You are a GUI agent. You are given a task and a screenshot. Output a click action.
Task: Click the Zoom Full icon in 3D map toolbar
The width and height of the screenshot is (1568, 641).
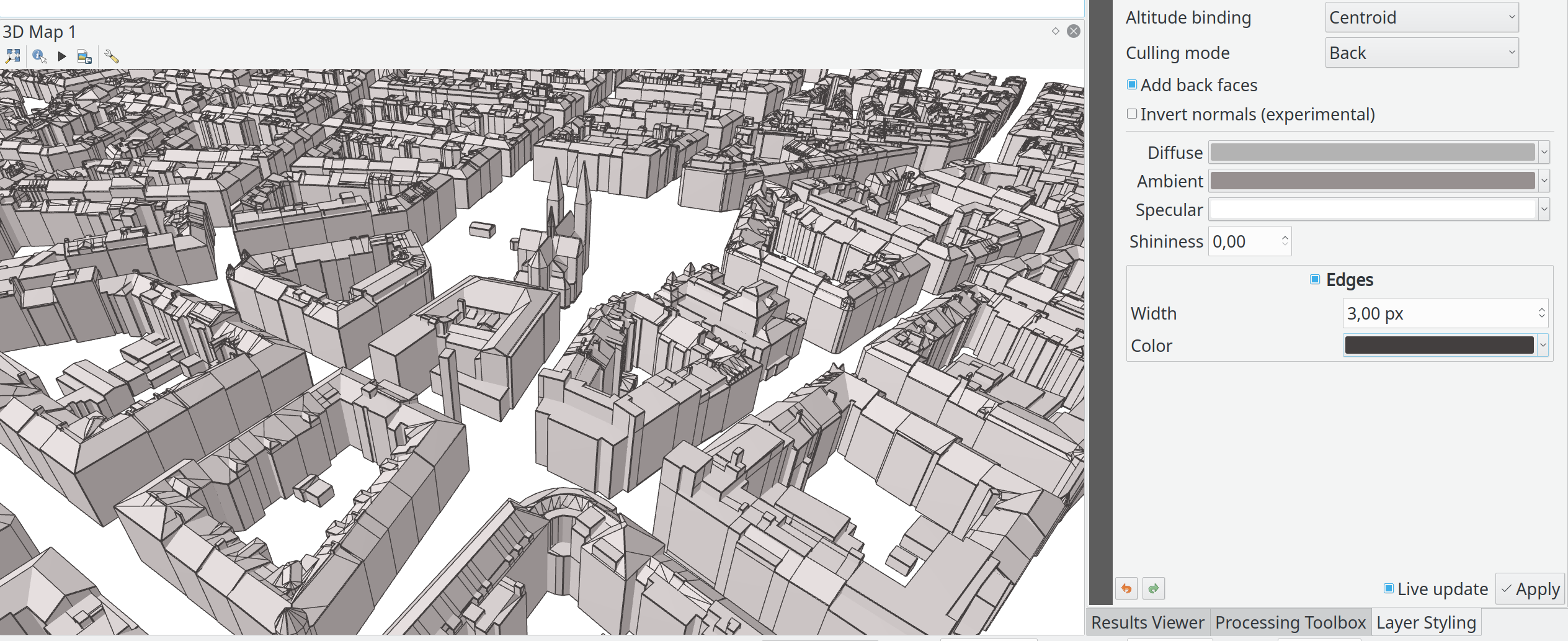point(12,56)
